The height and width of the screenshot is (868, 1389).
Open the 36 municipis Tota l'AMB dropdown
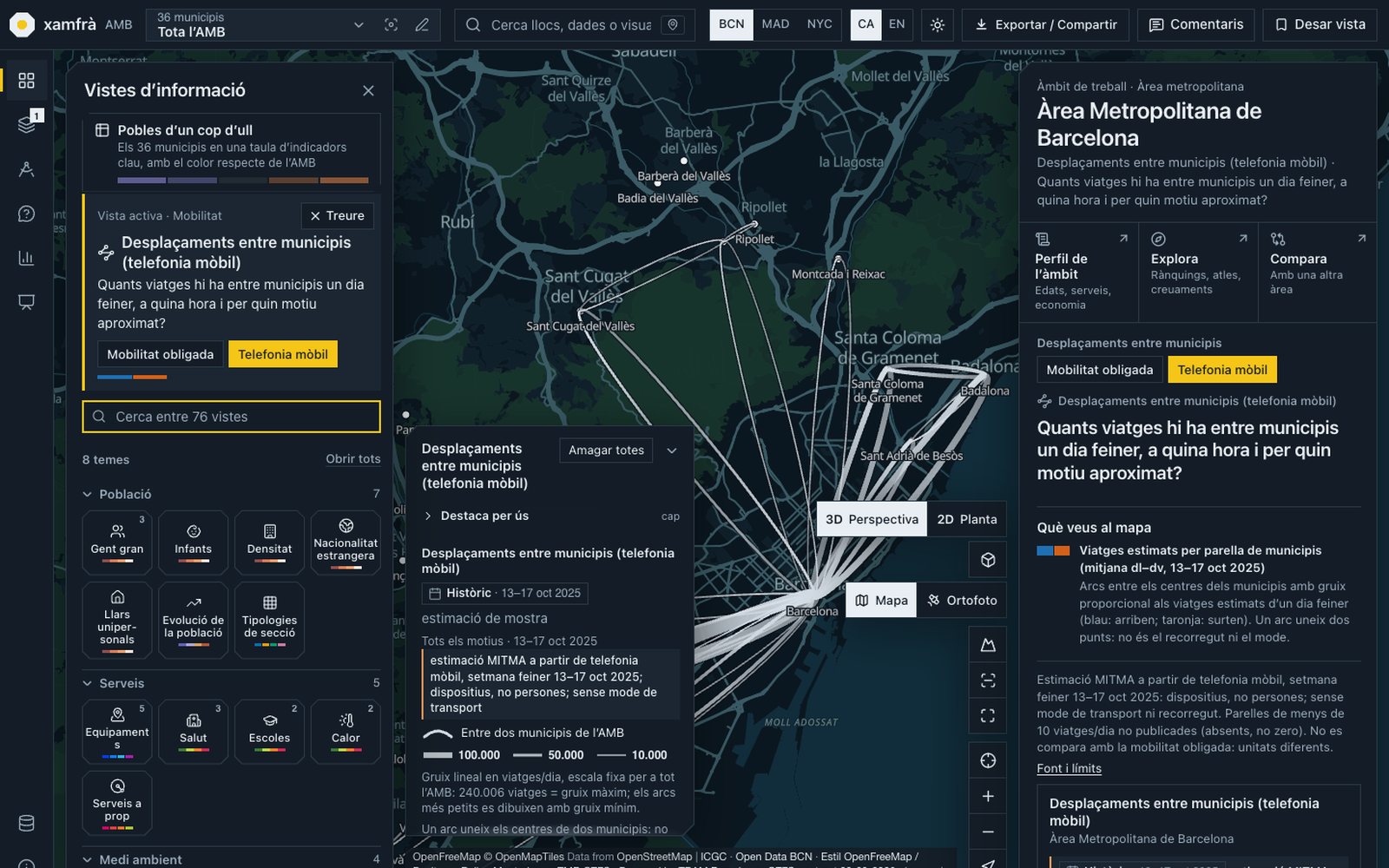point(259,25)
